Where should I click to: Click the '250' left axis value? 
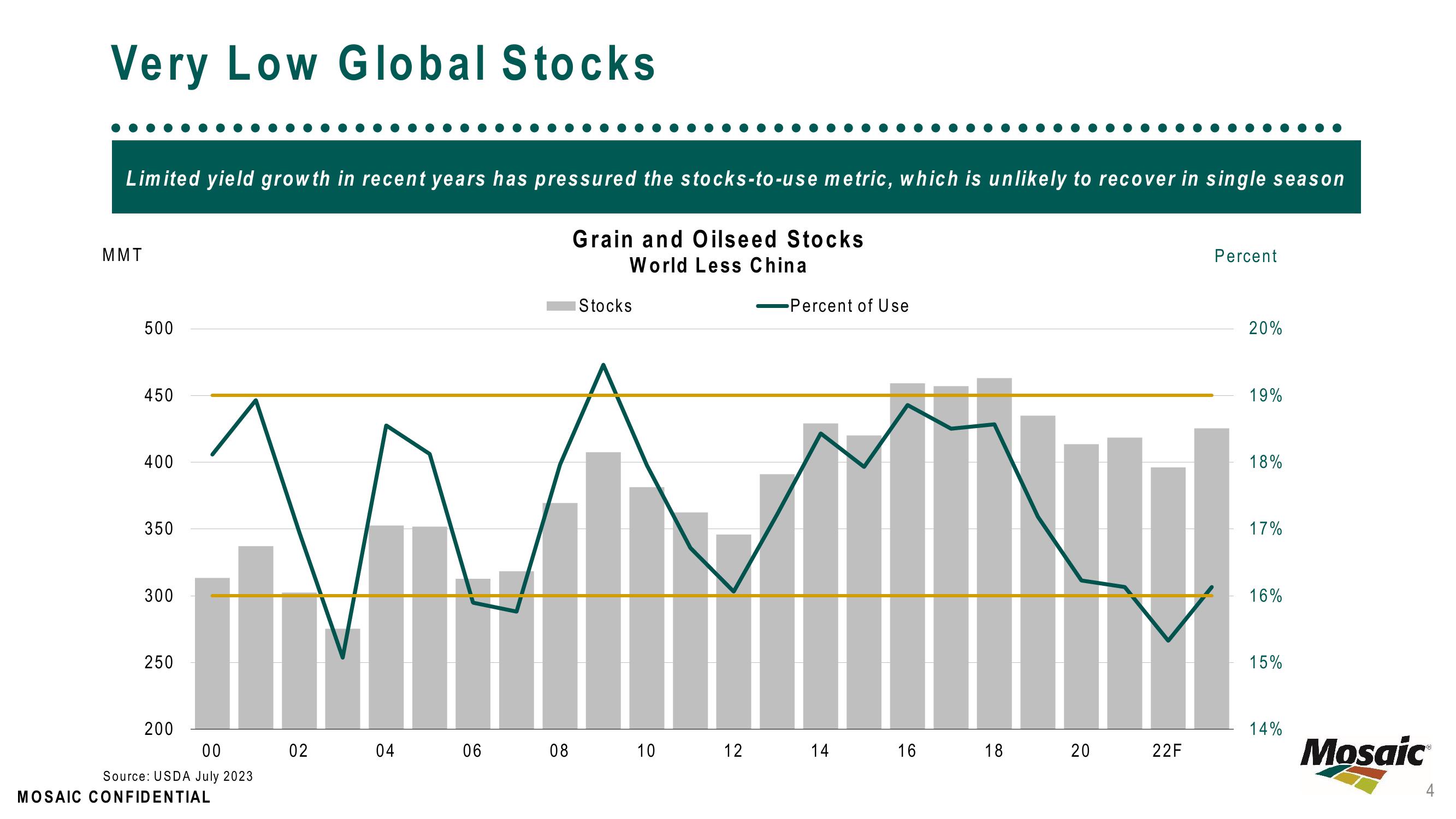pos(159,662)
